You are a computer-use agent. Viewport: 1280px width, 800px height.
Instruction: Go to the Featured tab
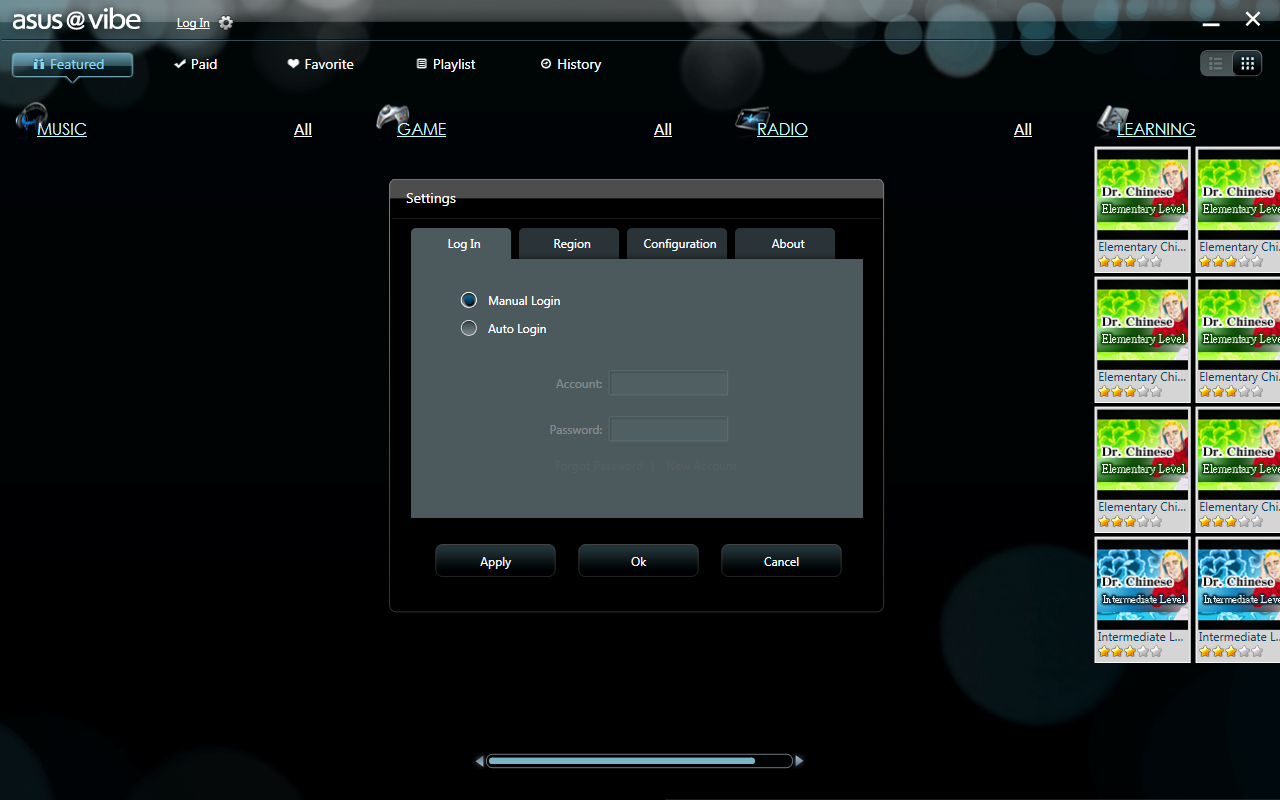tap(72, 65)
